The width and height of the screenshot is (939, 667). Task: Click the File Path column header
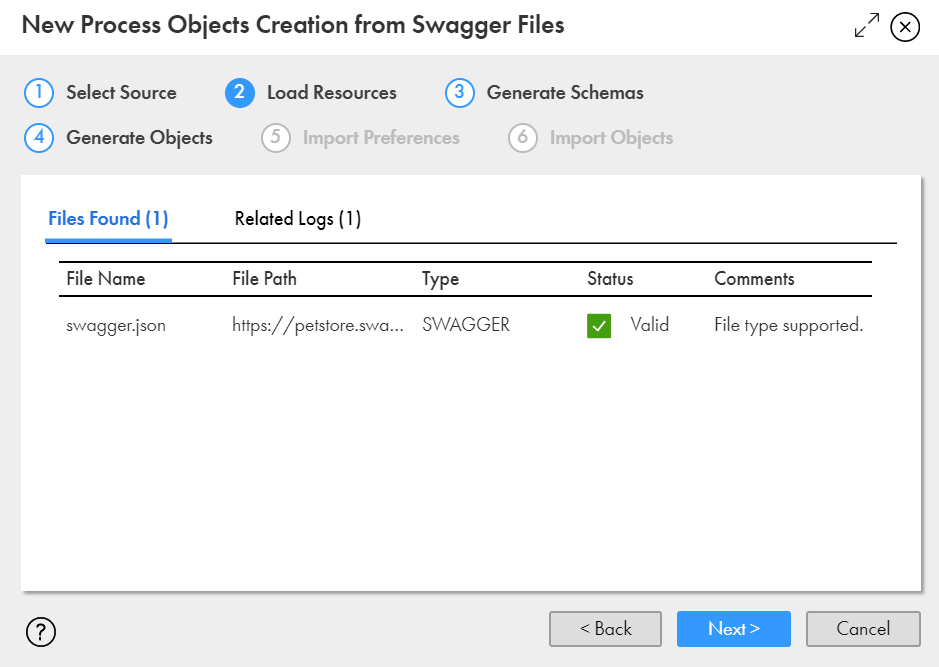pos(264,279)
